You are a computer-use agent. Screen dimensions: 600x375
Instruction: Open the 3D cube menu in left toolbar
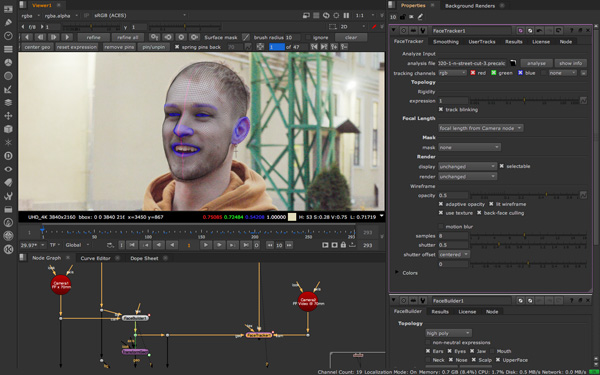[8, 129]
